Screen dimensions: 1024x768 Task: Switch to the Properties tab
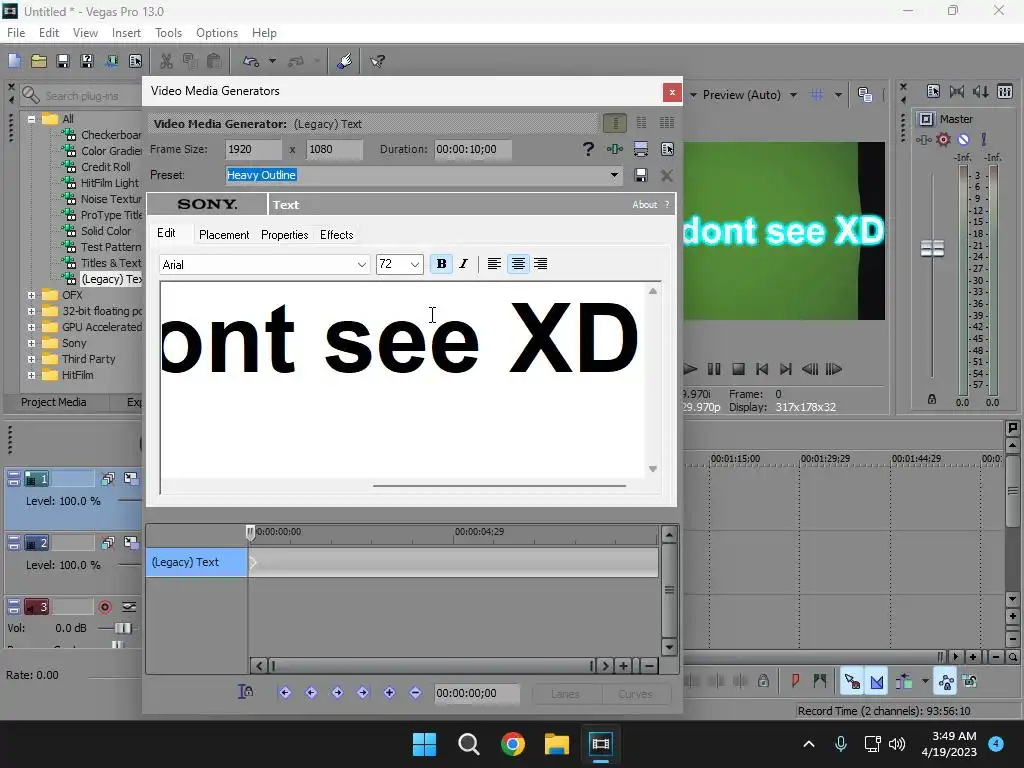point(285,234)
